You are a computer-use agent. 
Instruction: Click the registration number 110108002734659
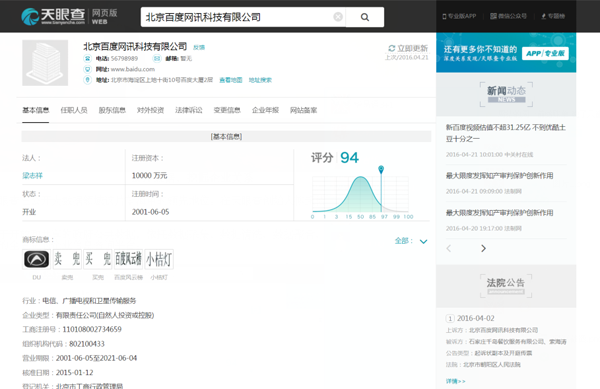92,329
